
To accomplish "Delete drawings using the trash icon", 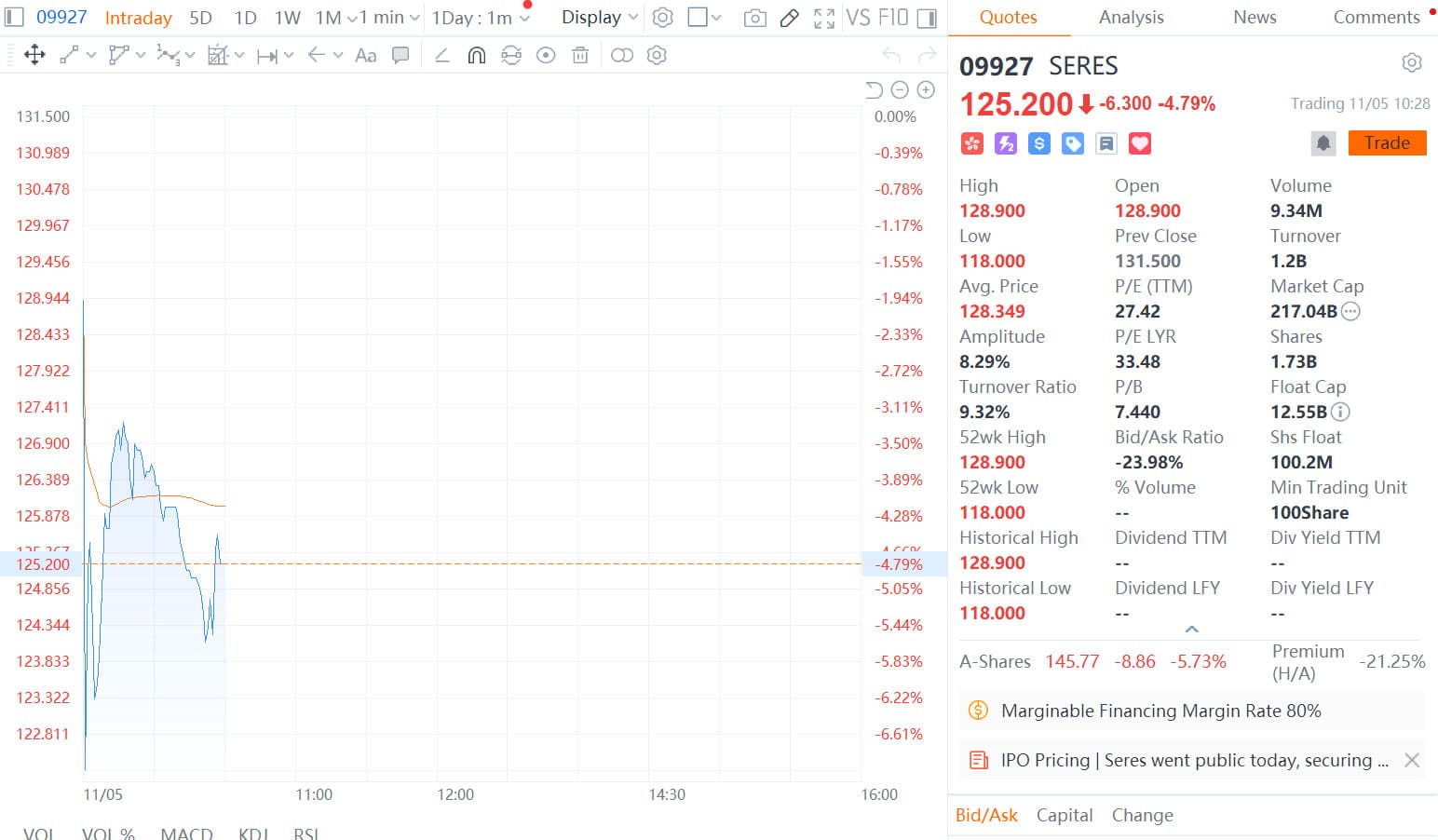I will [580, 56].
